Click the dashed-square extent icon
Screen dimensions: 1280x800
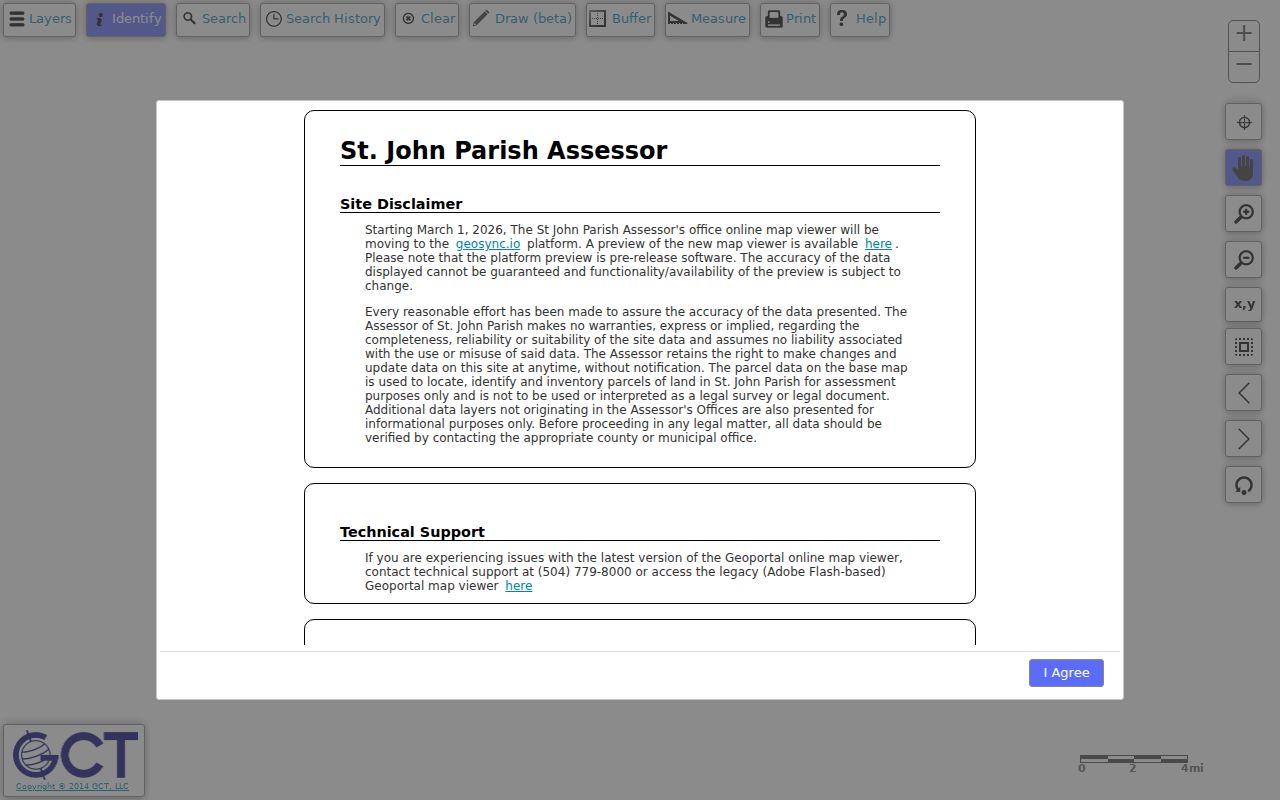coord(1244,347)
